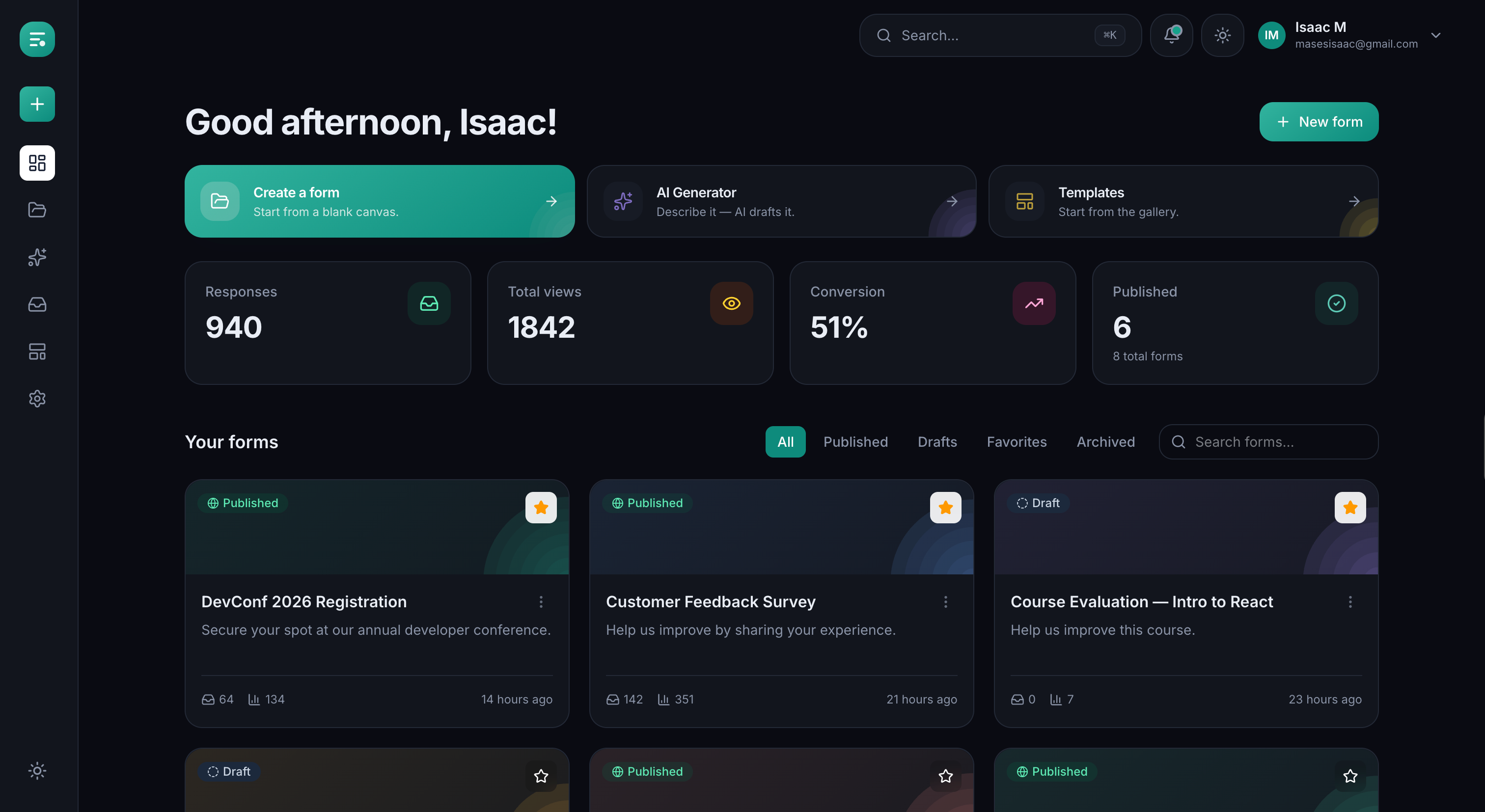Favorite the bottom-middle Published form star
The image size is (1485, 812).
(x=945, y=776)
